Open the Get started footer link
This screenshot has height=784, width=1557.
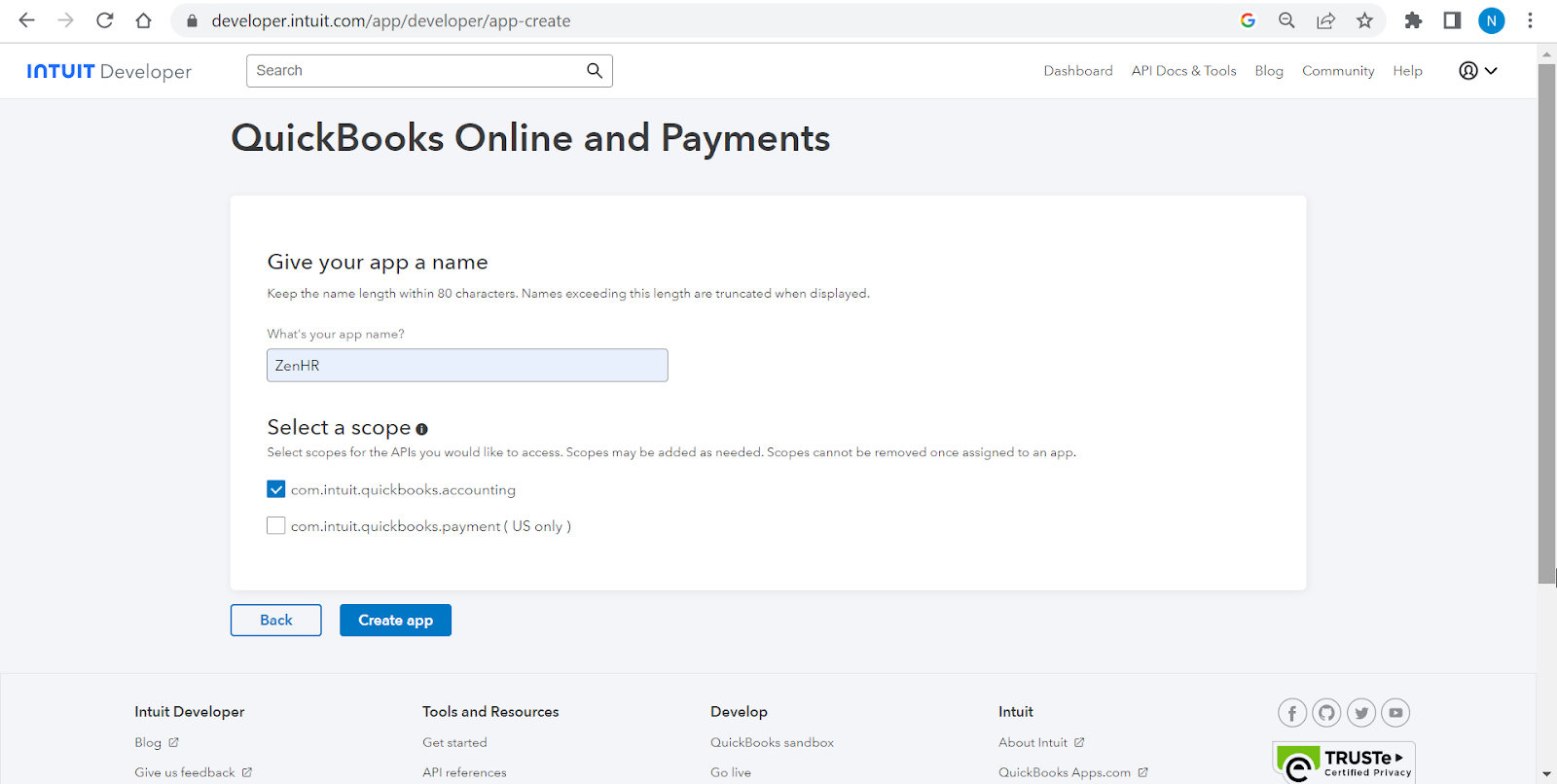point(454,743)
